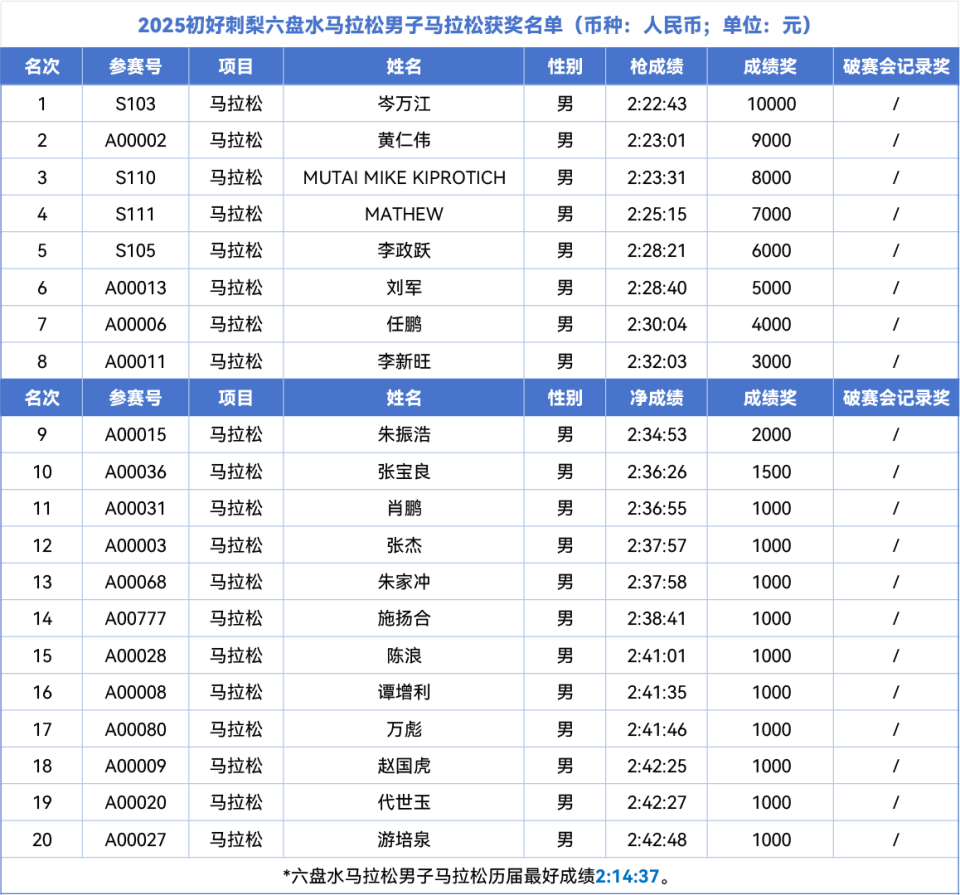The width and height of the screenshot is (960, 895).
Task: Click bib number S103
Action: [136, 104]
